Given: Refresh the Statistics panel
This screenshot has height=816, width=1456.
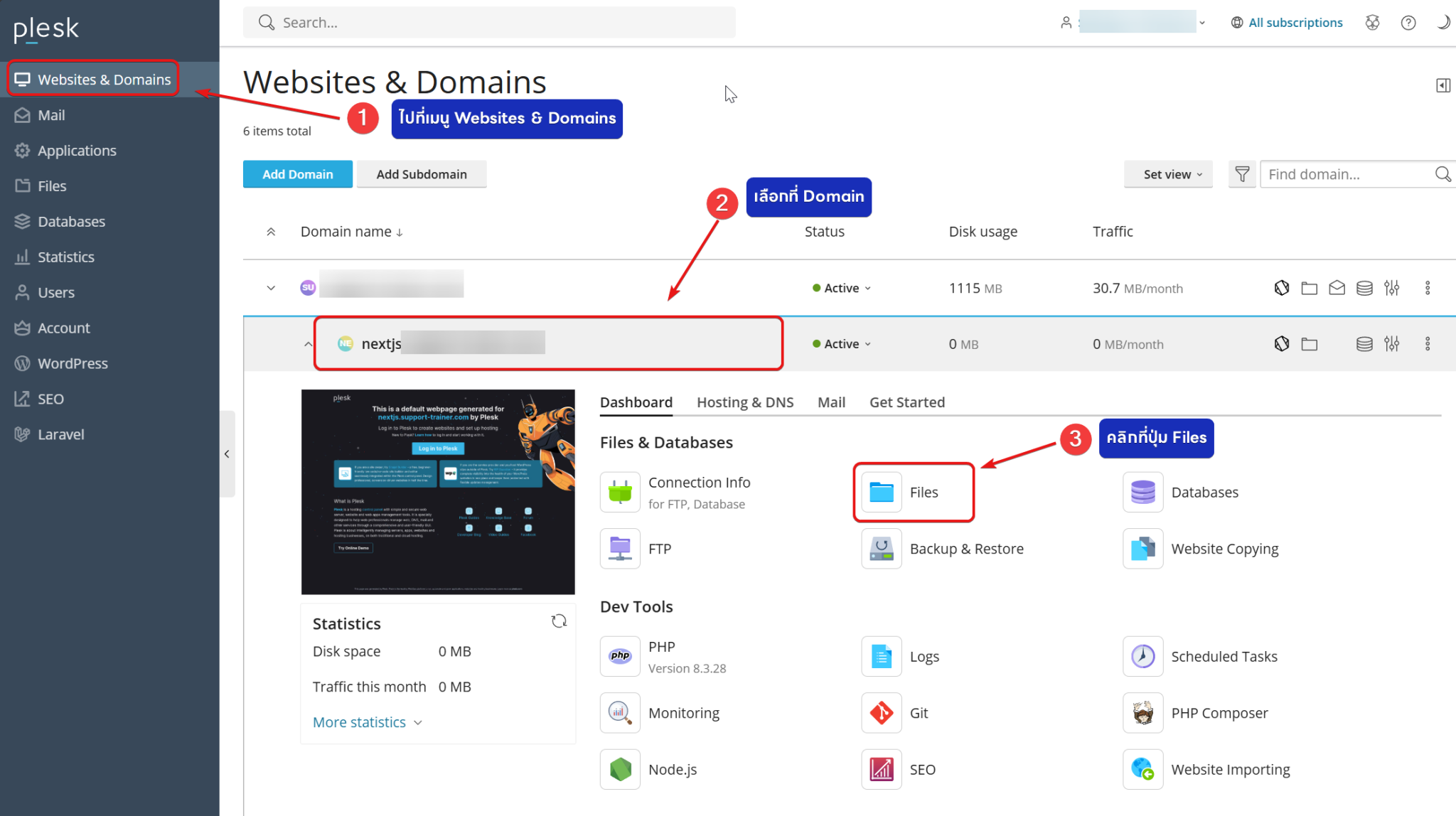Looking at the screenshot, I should (559, 621).
